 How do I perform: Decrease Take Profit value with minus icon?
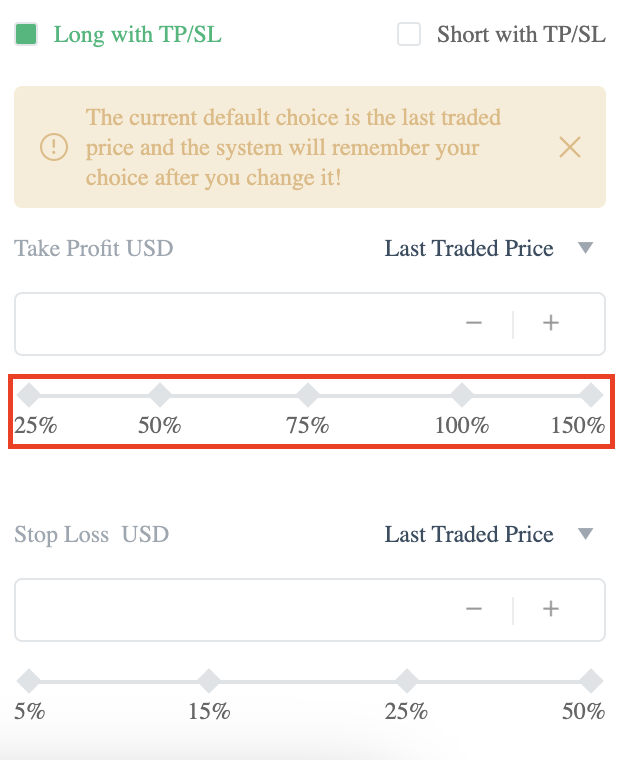coord(474,323)
